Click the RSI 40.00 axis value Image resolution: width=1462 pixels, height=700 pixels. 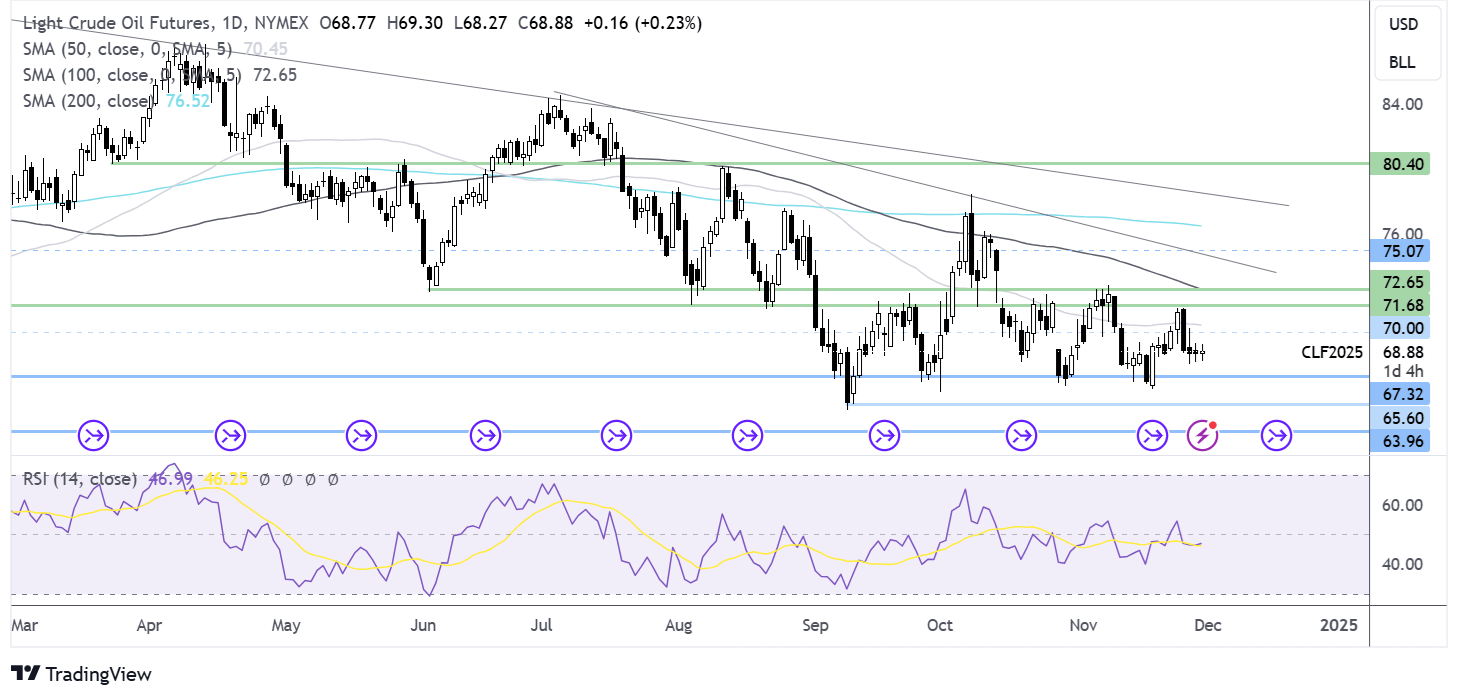[1402, 564]
